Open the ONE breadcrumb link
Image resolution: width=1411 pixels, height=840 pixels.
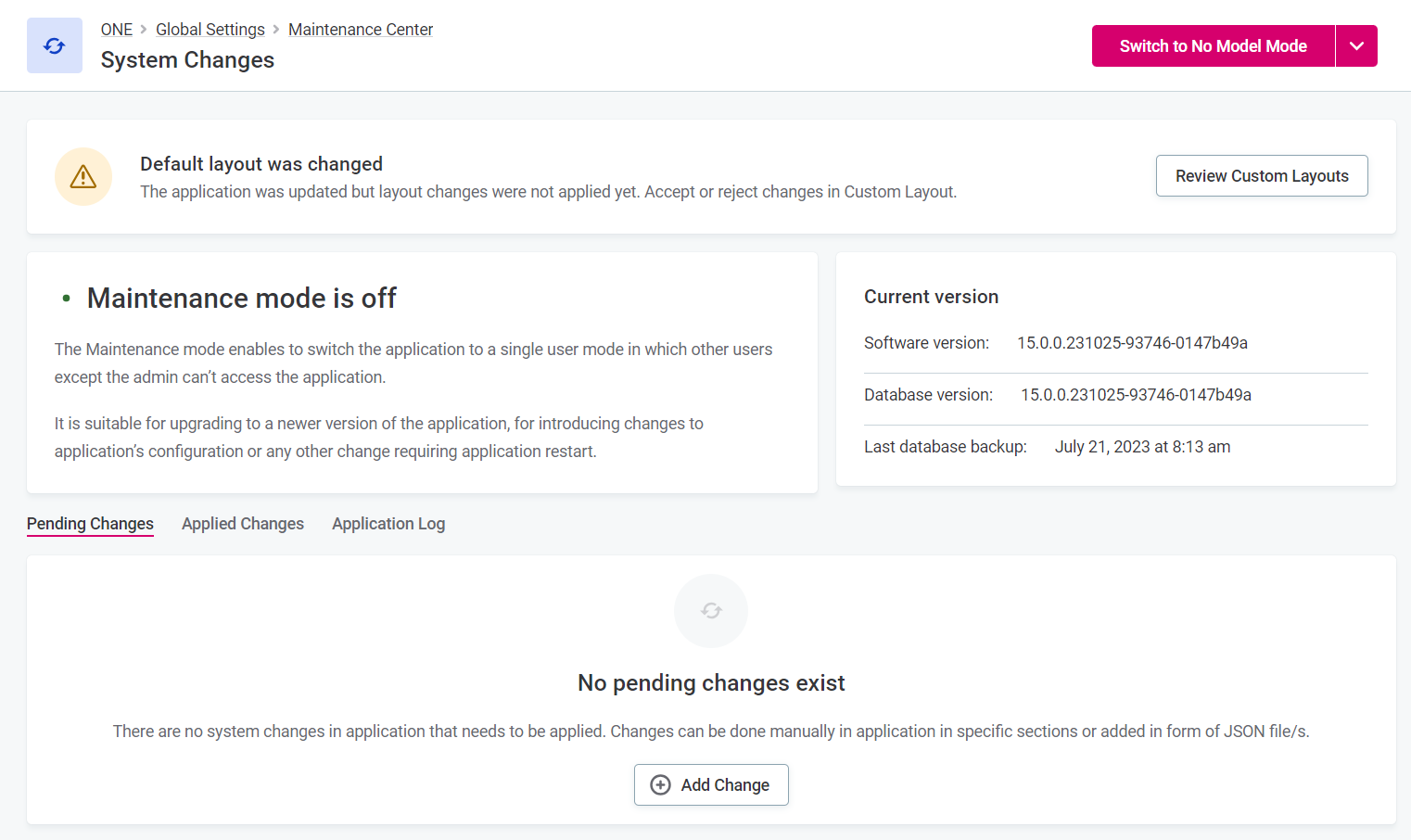[x=116, y=29]
